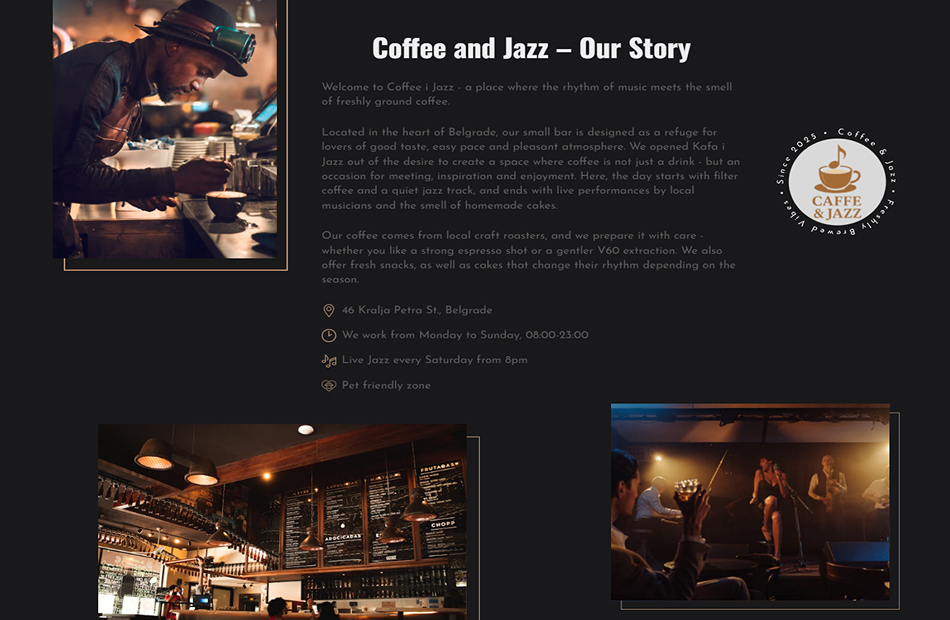Click the local craft roasters paragraph

[529, 258]
